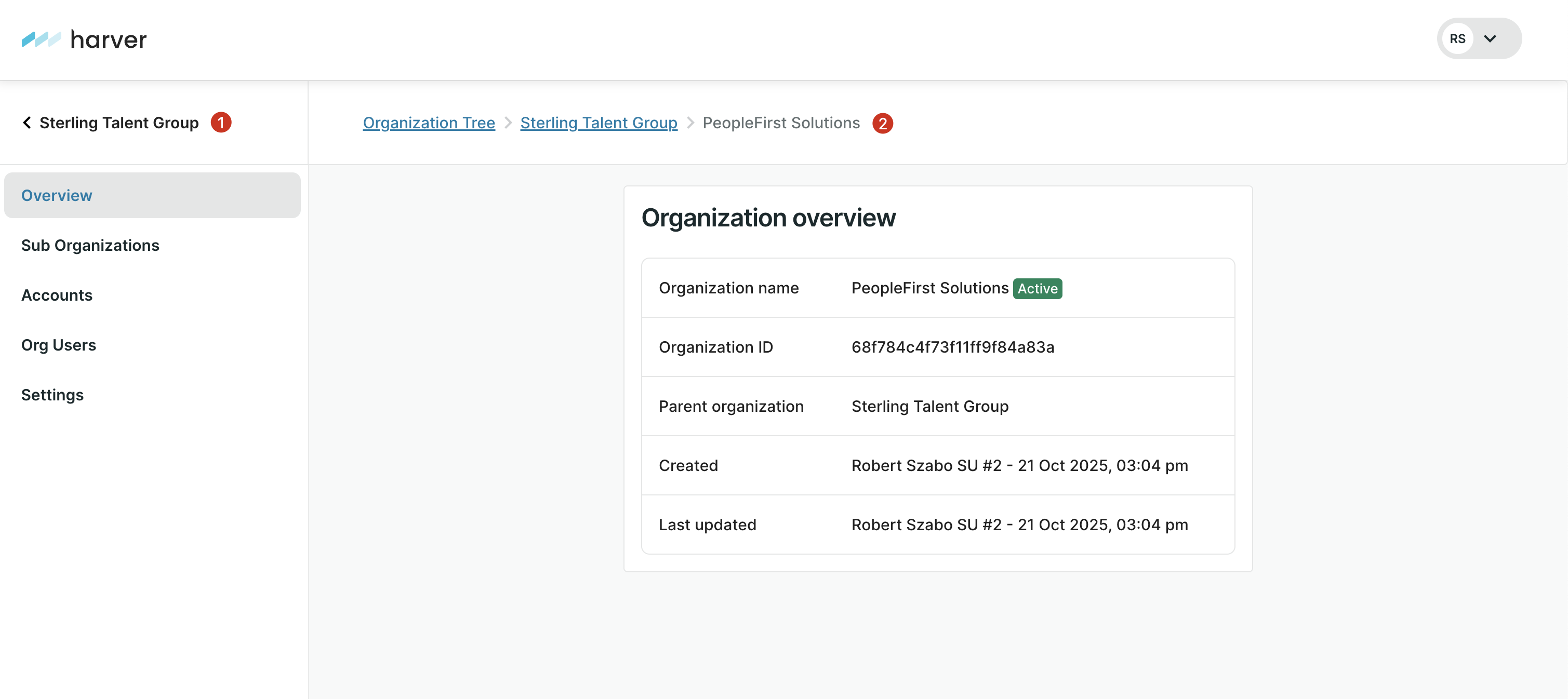Click first breadcrumb separator chevron
This screenshot has width=1568, height=699.
(x=508, y=123)
